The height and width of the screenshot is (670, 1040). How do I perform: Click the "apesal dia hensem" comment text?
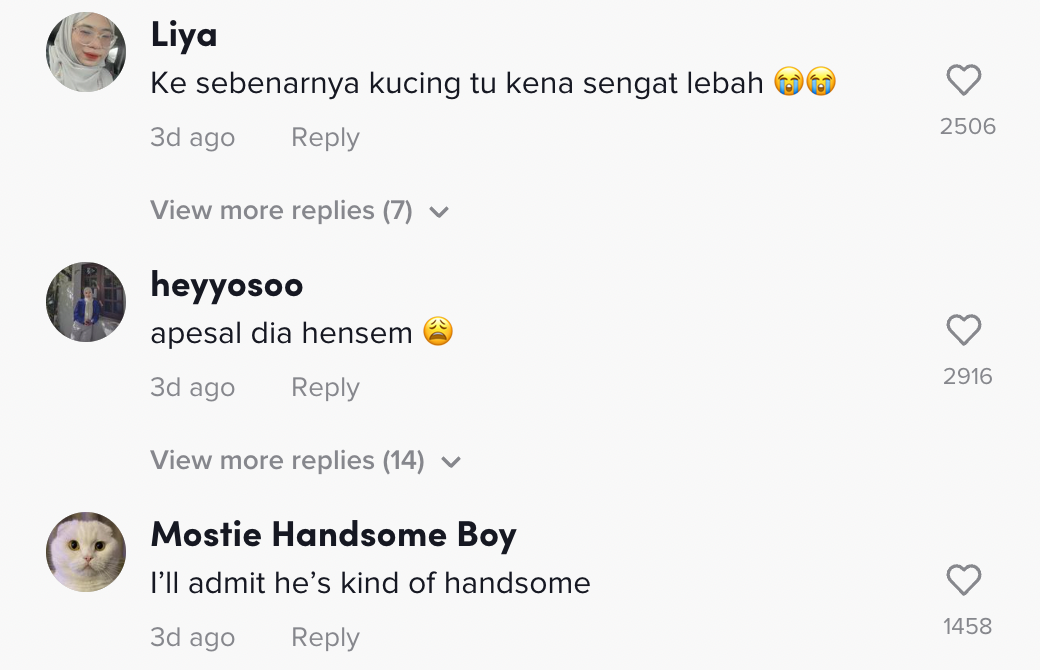click(x=281, y=333)
